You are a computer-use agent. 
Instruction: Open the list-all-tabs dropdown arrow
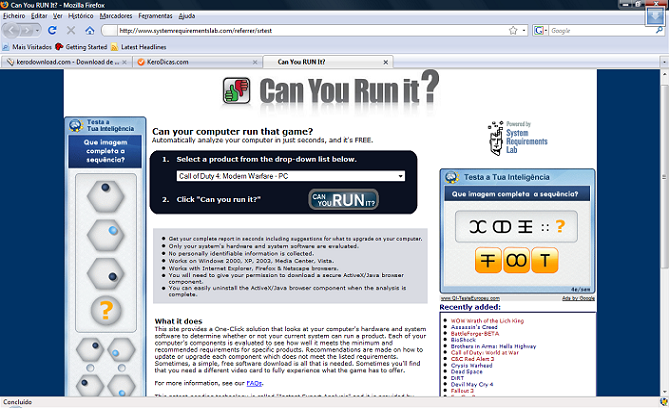coord(664,62)
